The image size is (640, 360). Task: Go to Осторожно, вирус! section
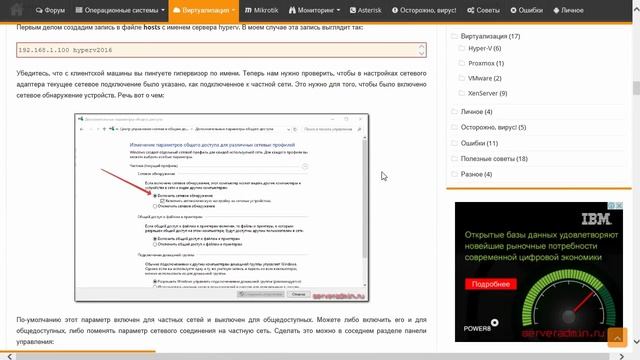pyautogui.click(x=424, y=10)
